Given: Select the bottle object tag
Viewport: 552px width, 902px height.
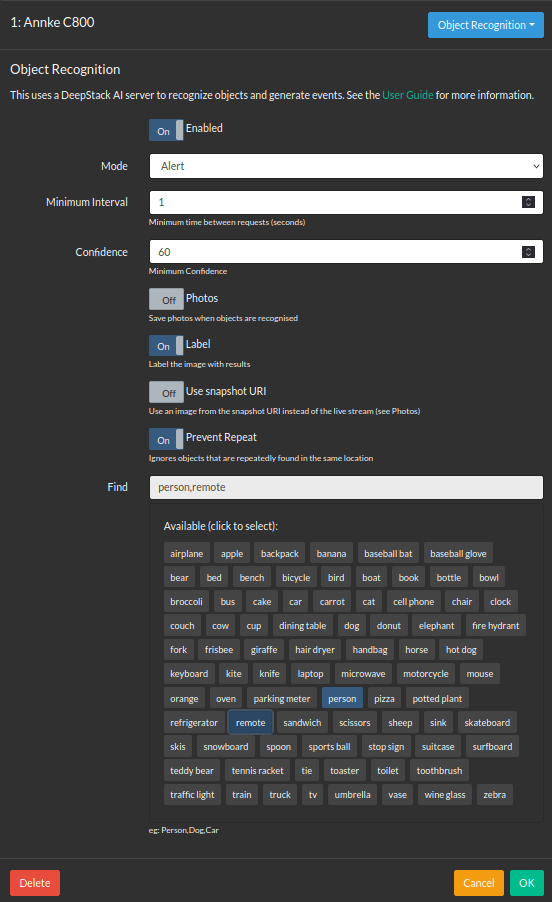Looking at the screenshot, I should pyautogui.click(x=449, y=578).
